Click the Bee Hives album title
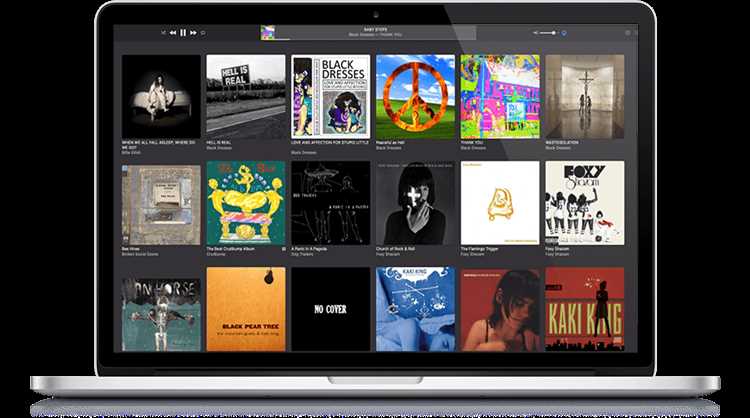The height and width of the screenshot is (418, 750). 131,249
